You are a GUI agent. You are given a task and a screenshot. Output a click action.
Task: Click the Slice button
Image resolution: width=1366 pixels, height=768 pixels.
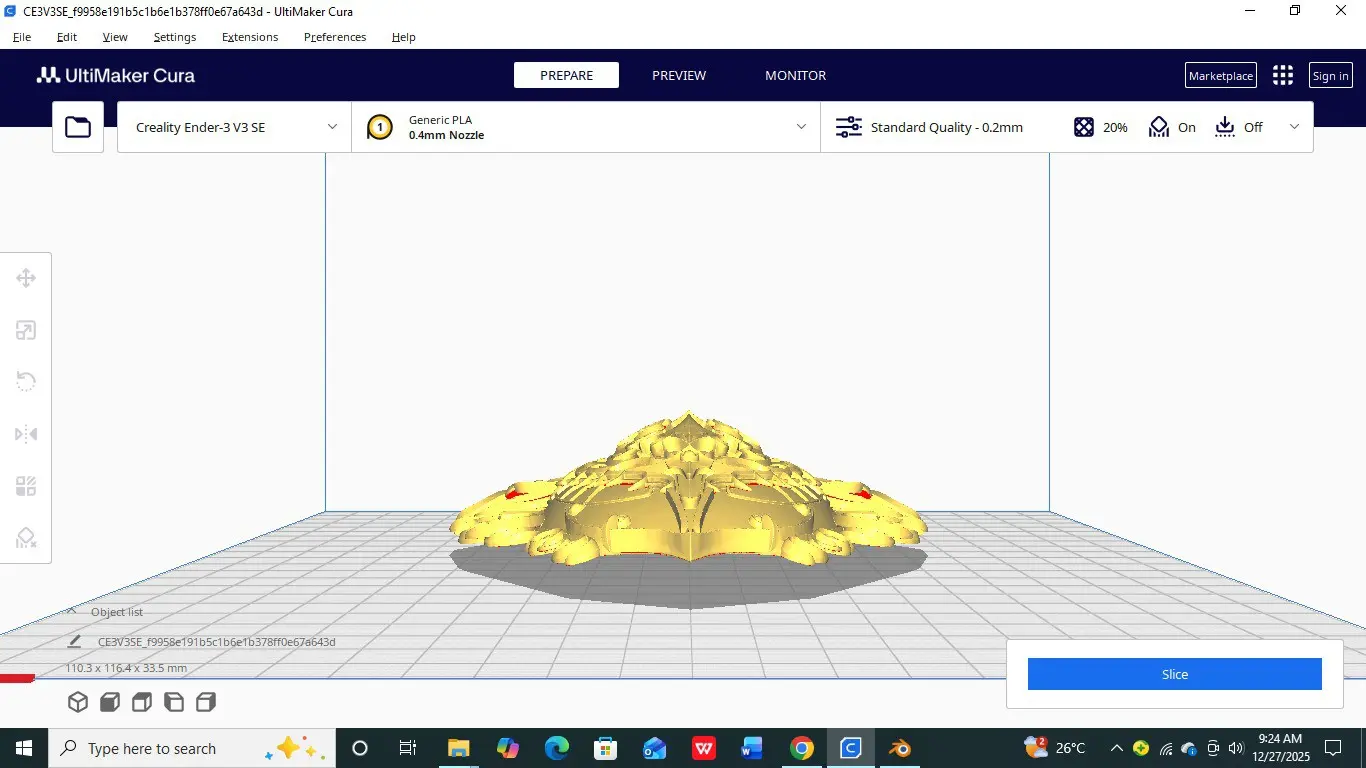click(1175, 674)
